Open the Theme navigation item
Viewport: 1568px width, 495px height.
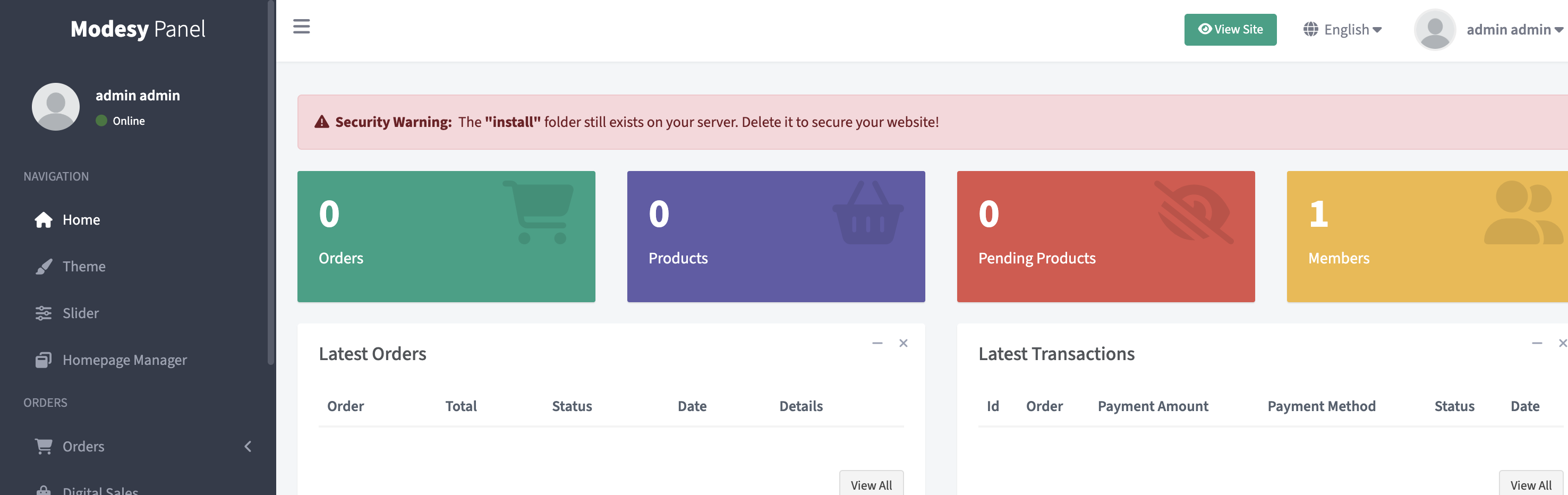click(x=138, y=267)
